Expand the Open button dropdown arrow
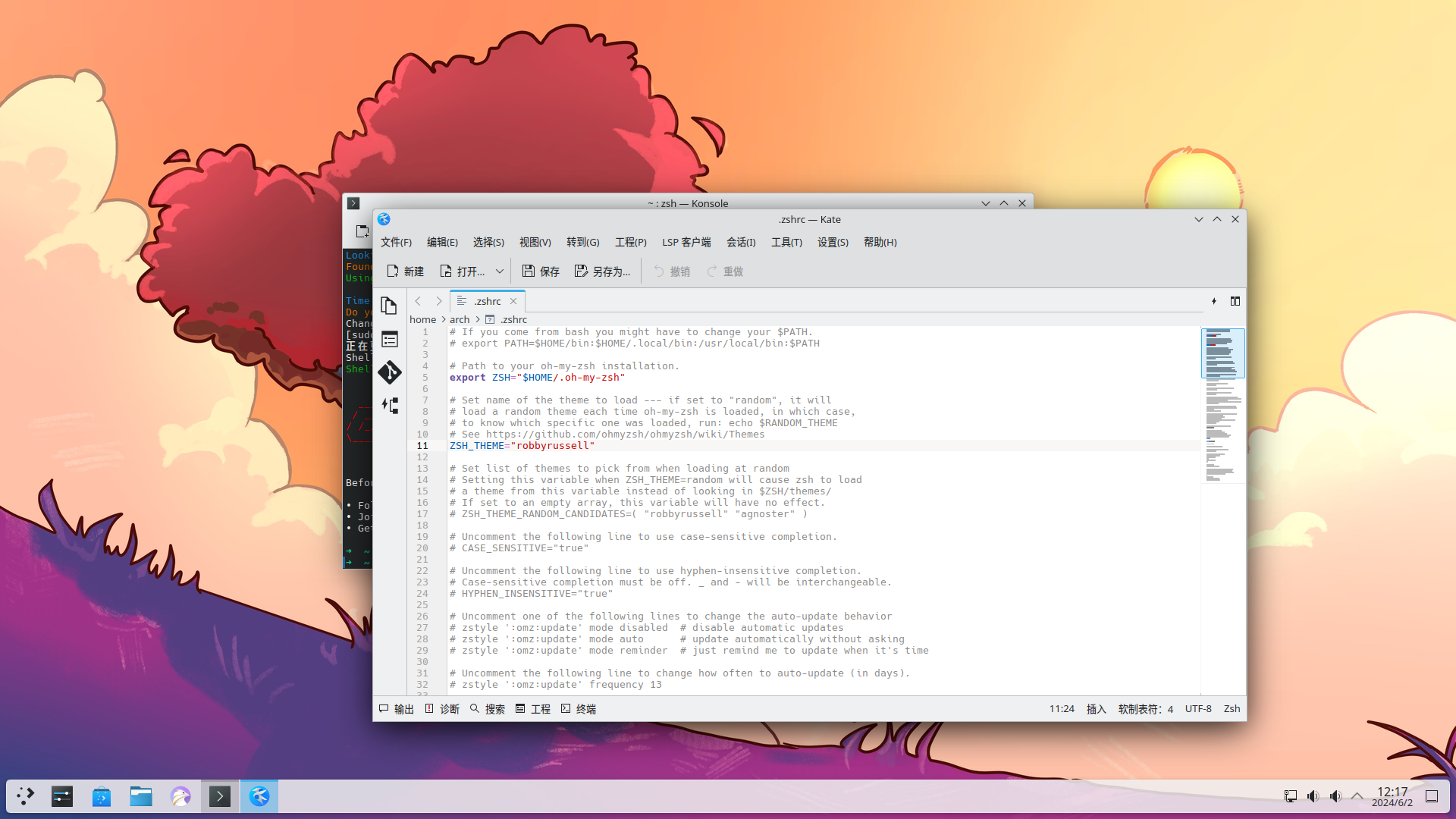 click(x=500, y=271)
